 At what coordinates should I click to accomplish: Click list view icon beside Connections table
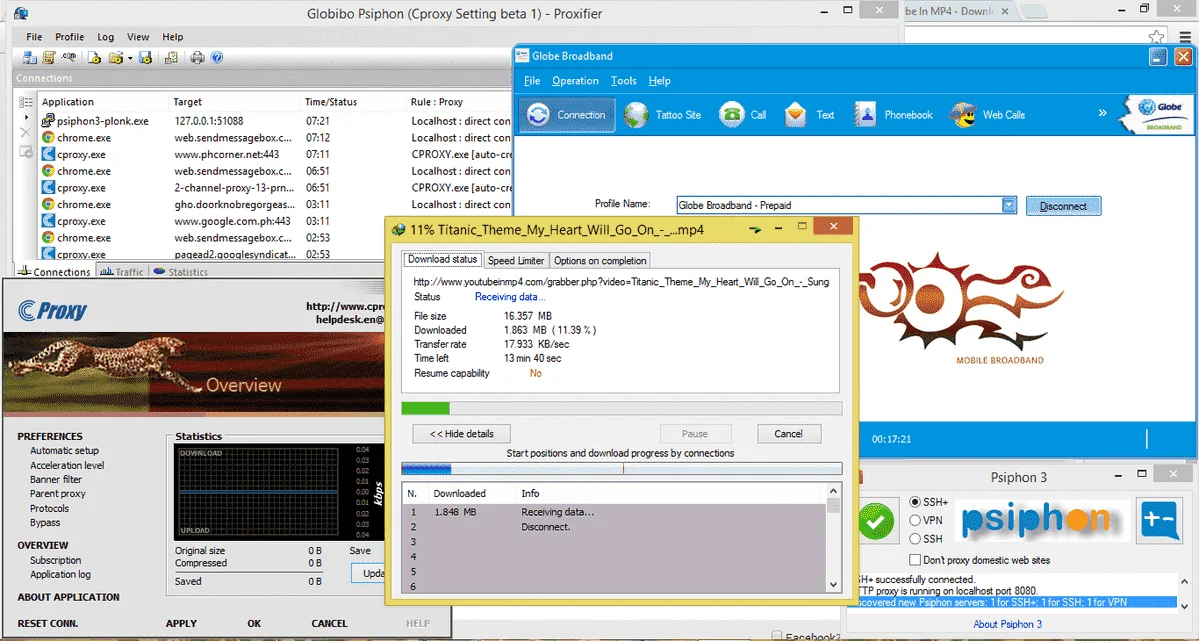[x=26, y=102]
